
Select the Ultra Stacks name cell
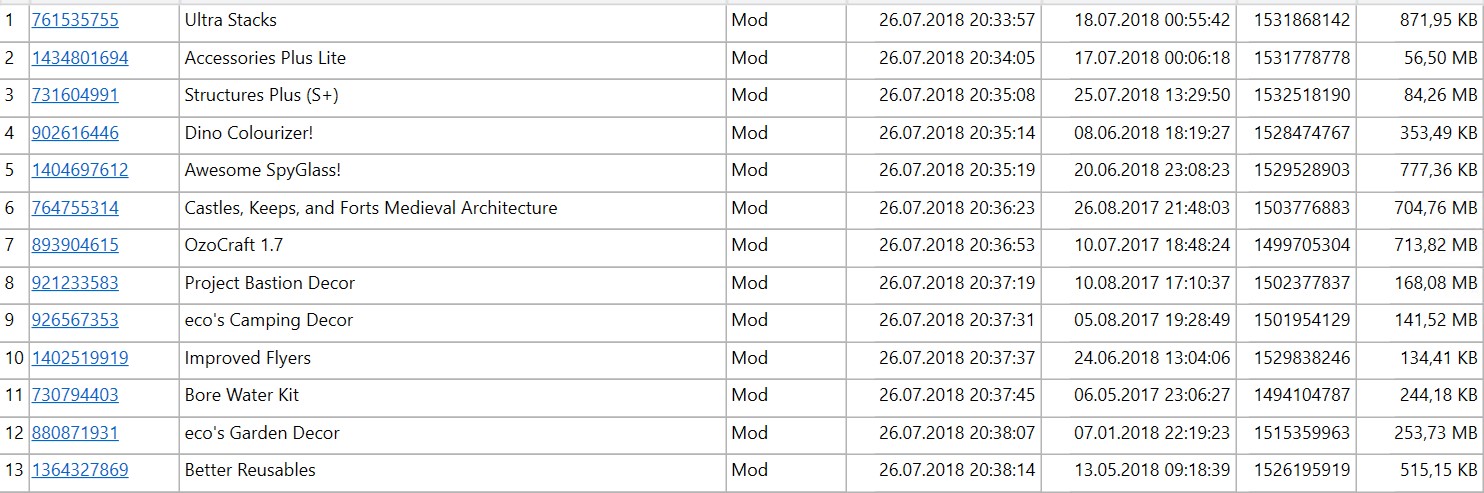[452, 21]
